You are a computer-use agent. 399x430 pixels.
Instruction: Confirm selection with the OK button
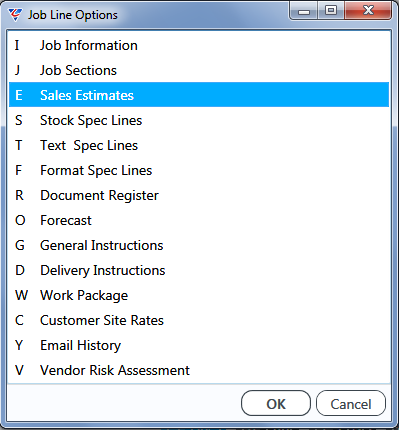(x=276, y=403)
